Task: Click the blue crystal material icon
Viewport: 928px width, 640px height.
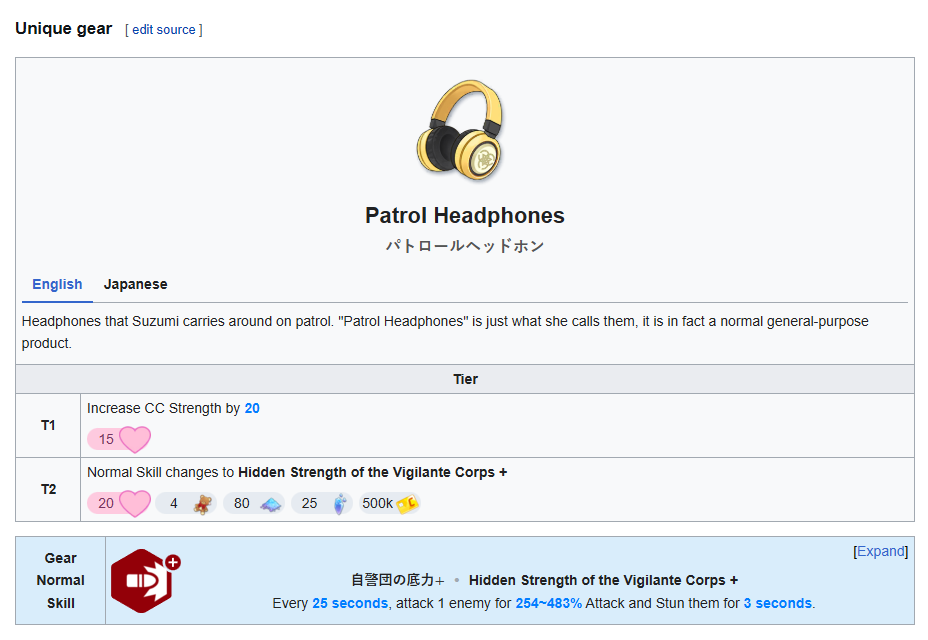Action: tap(340, 504)
